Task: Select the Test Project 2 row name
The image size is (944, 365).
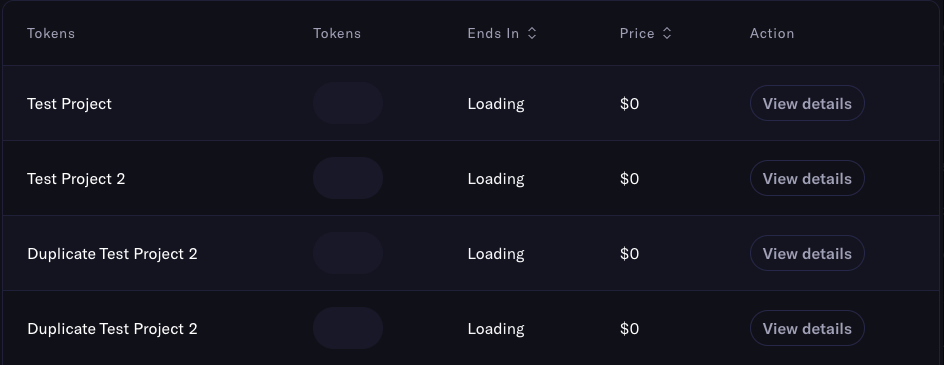Action: pyautogui.click(x=76, y=179)
